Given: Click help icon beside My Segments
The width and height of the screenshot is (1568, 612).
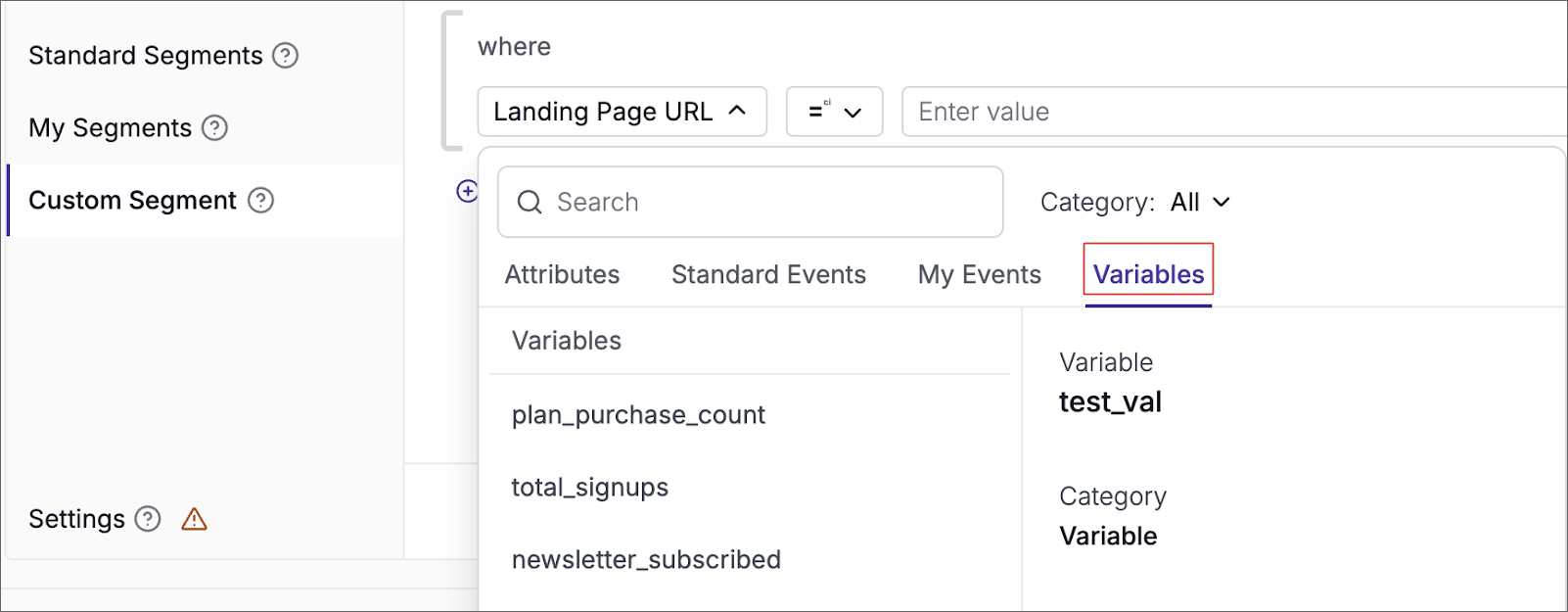Looking at the screenshot, I should (214, 128).
